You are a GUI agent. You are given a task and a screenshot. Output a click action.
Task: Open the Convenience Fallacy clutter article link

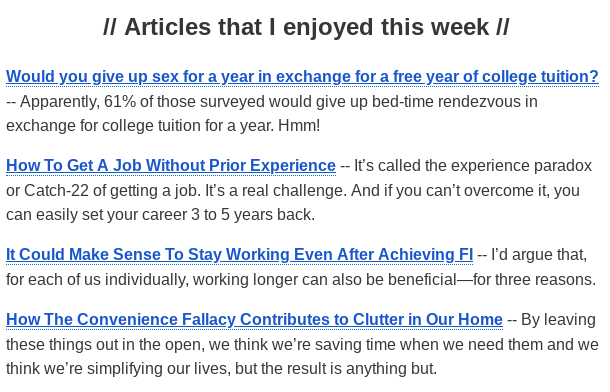[254, 320]
